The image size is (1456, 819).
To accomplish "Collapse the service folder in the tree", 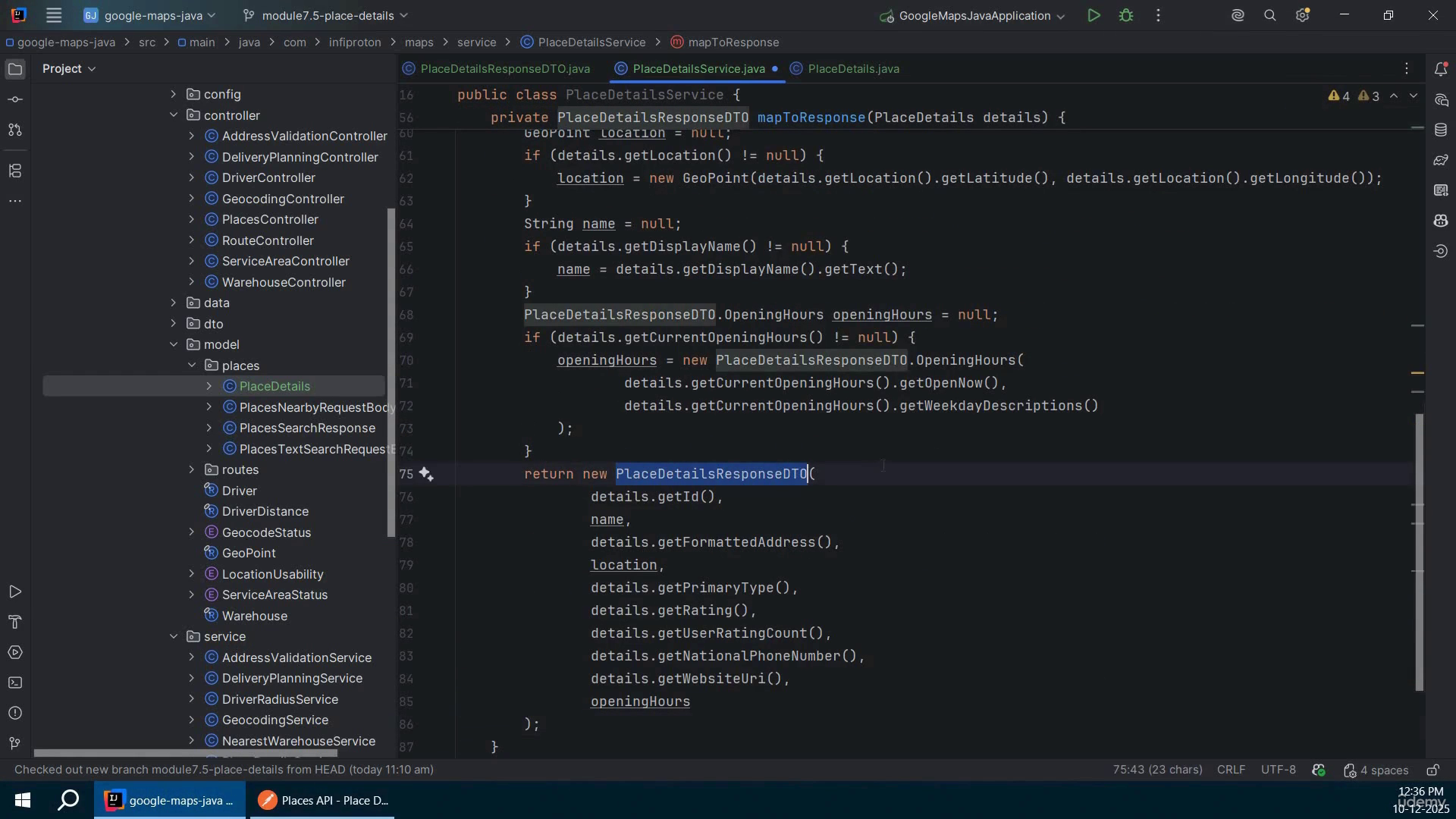I will coord(174,637).
